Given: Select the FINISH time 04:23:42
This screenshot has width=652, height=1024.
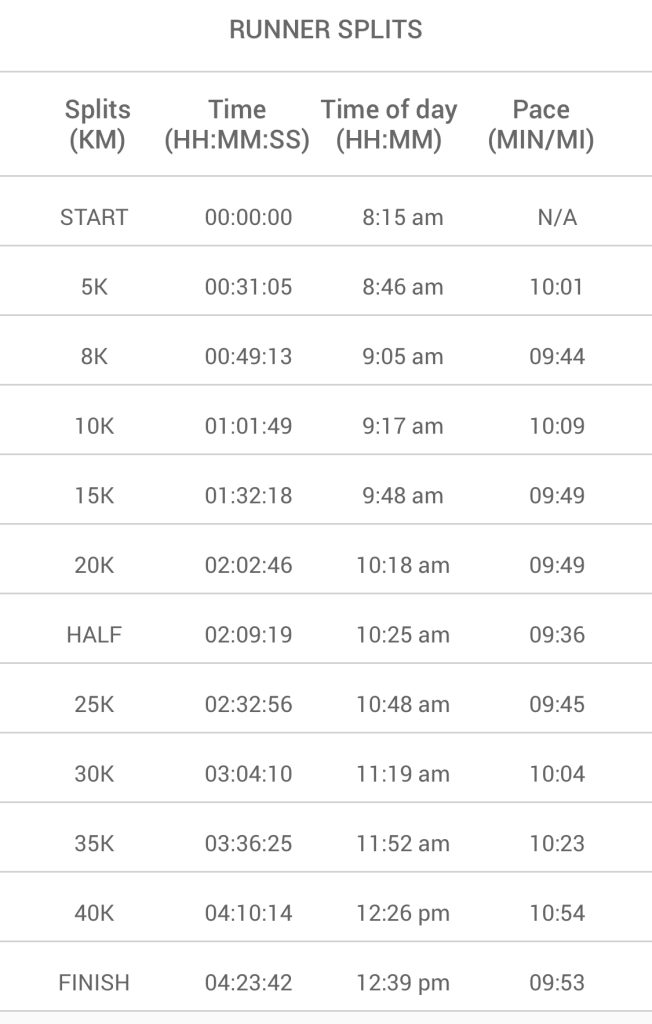Looking at the screenshot, I should click(248, 983).
